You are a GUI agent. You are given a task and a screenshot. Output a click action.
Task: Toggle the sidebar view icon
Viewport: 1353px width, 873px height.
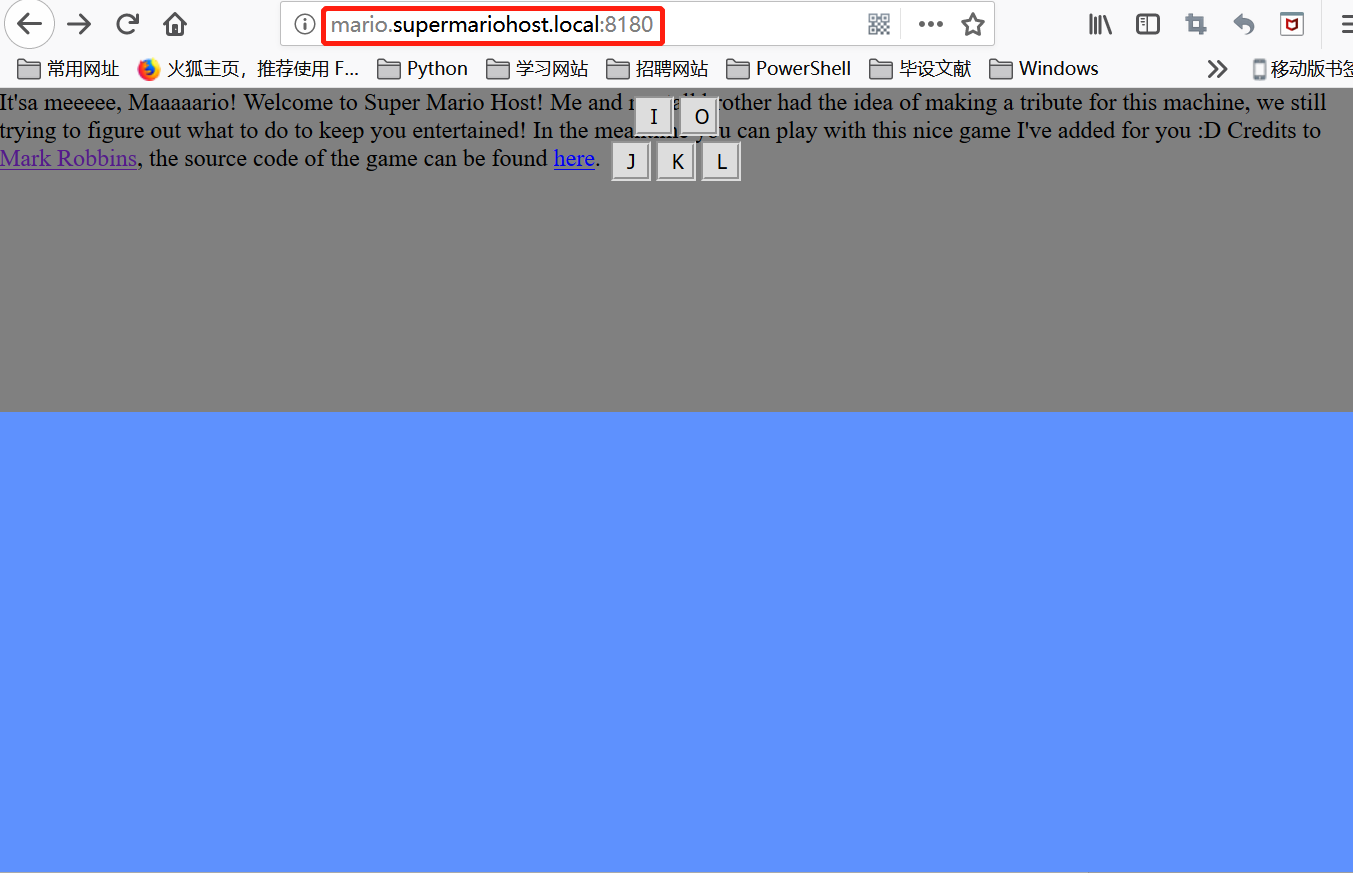1148,24
